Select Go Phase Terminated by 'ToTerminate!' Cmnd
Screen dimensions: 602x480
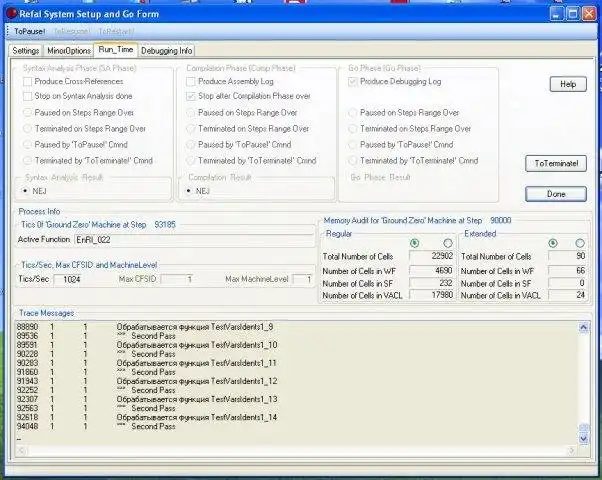pyautogui.click(x=352, y=161)
